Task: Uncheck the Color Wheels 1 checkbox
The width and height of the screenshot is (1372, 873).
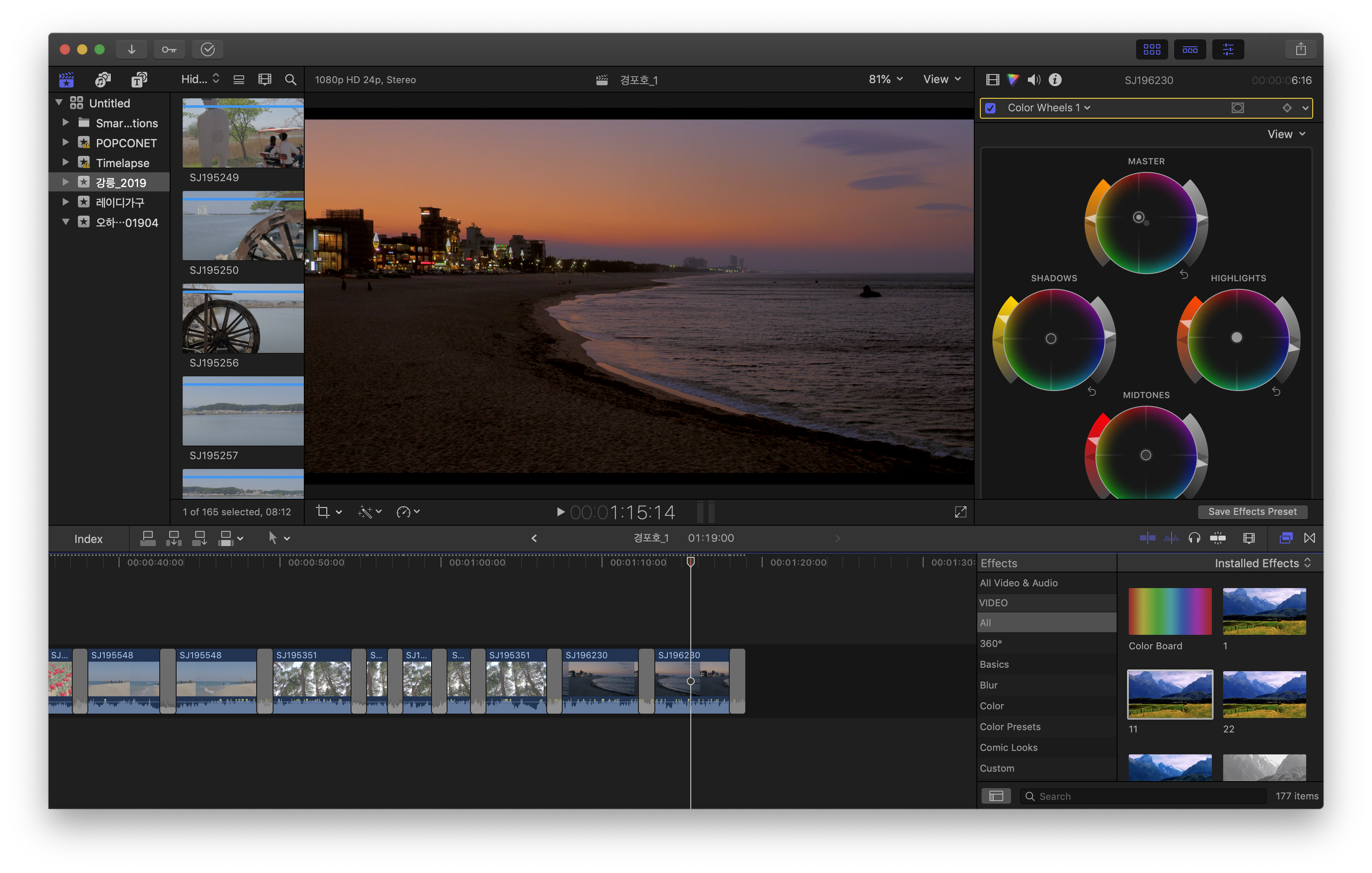Action: click(x=991, y=108)
